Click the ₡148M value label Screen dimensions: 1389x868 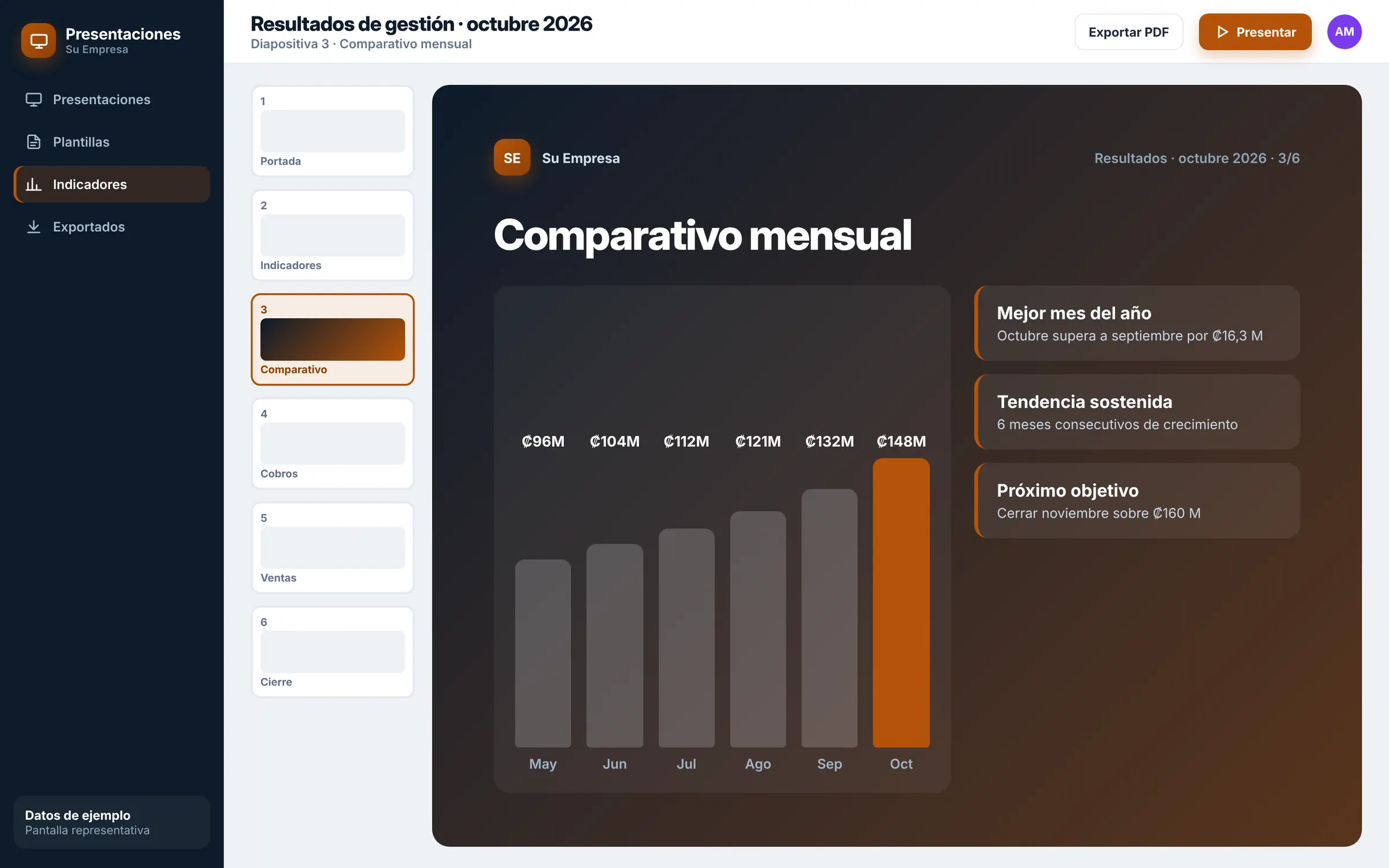(x=901, y=442)
